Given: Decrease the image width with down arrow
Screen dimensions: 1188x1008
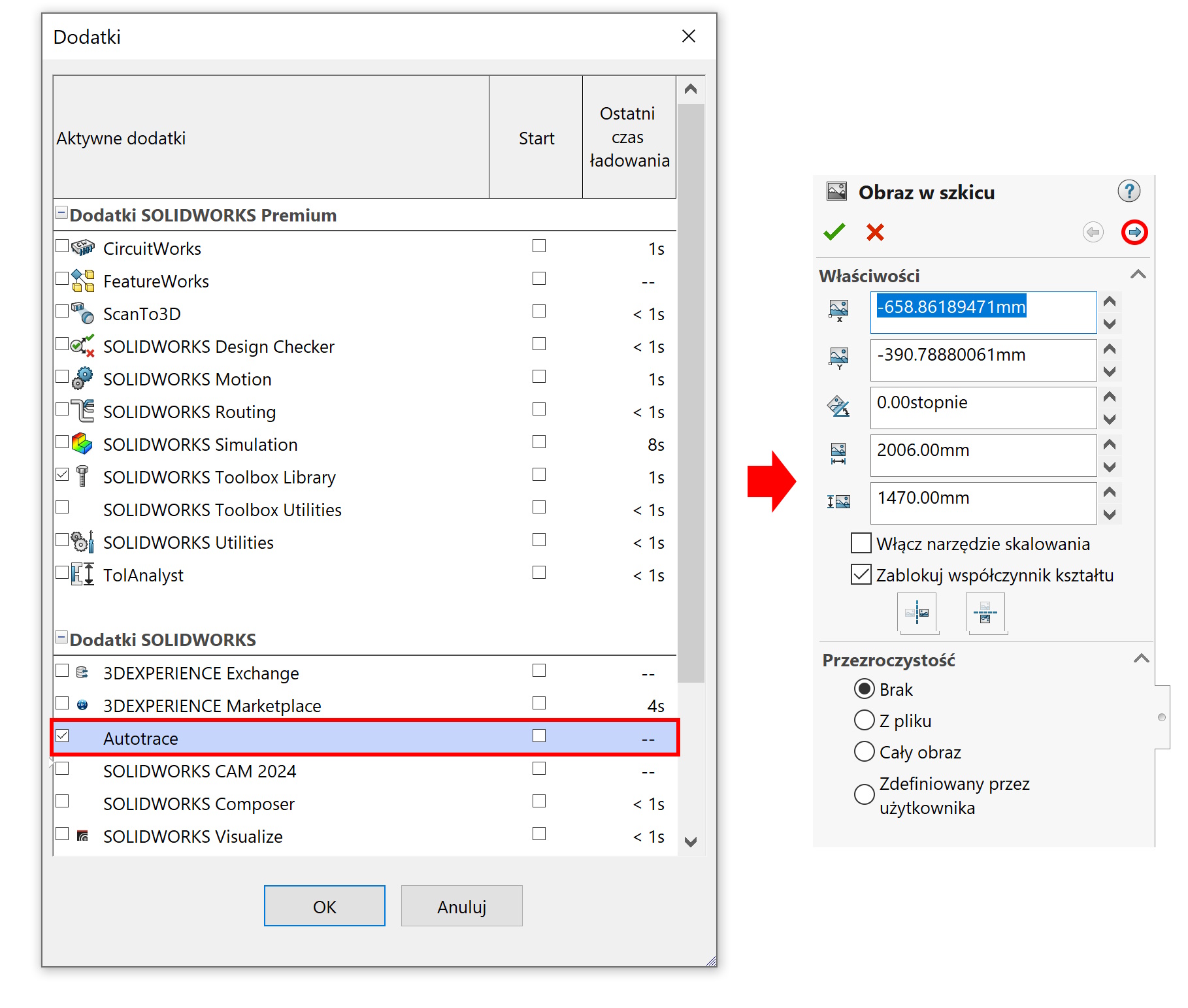Looking at the screenshot, I should (1109, 466).
